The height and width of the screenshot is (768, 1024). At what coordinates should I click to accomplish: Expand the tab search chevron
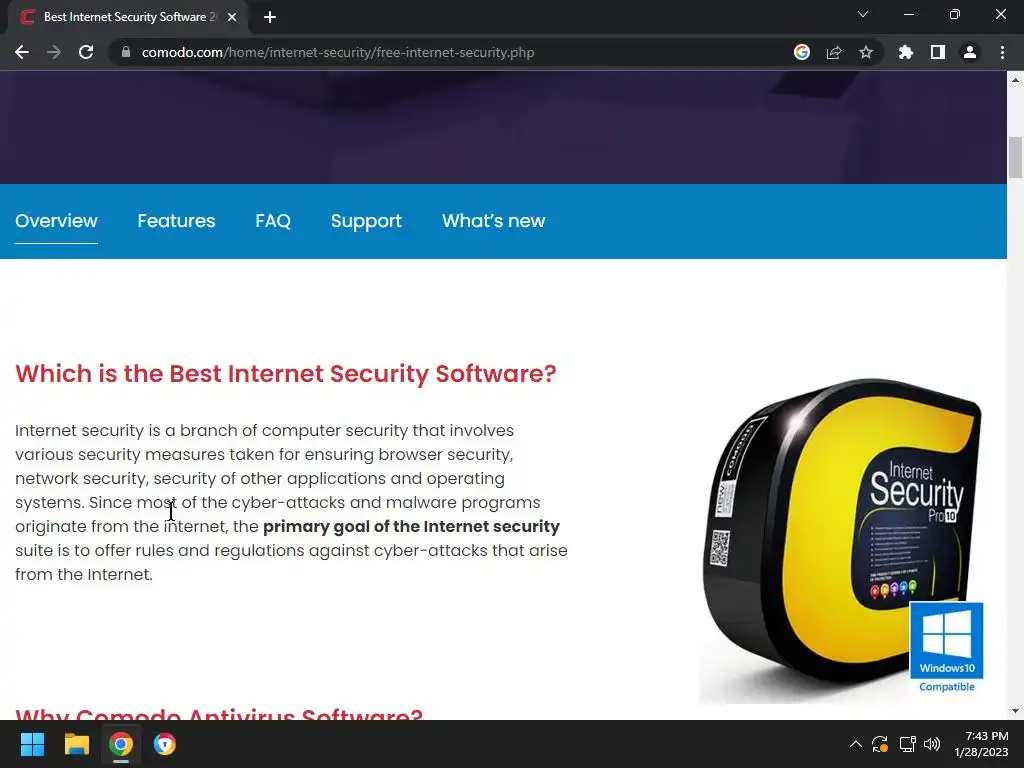point(863,14)
